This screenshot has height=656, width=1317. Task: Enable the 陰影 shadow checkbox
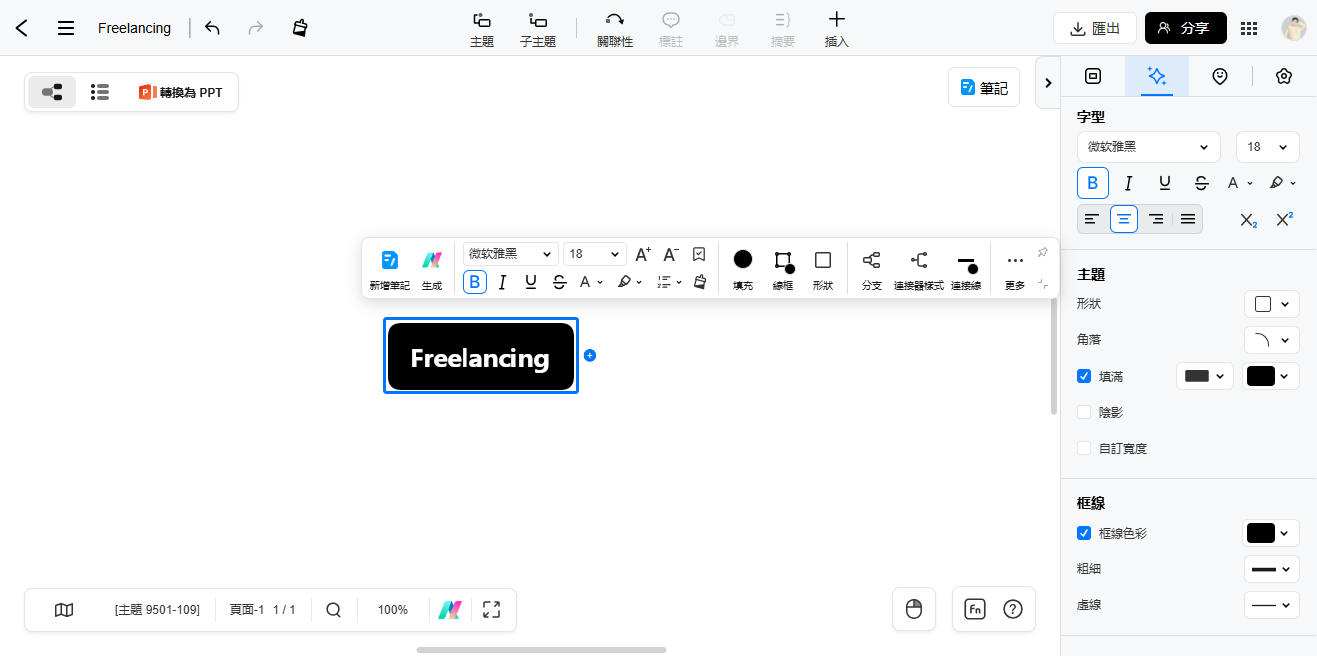pos(1084,412)
